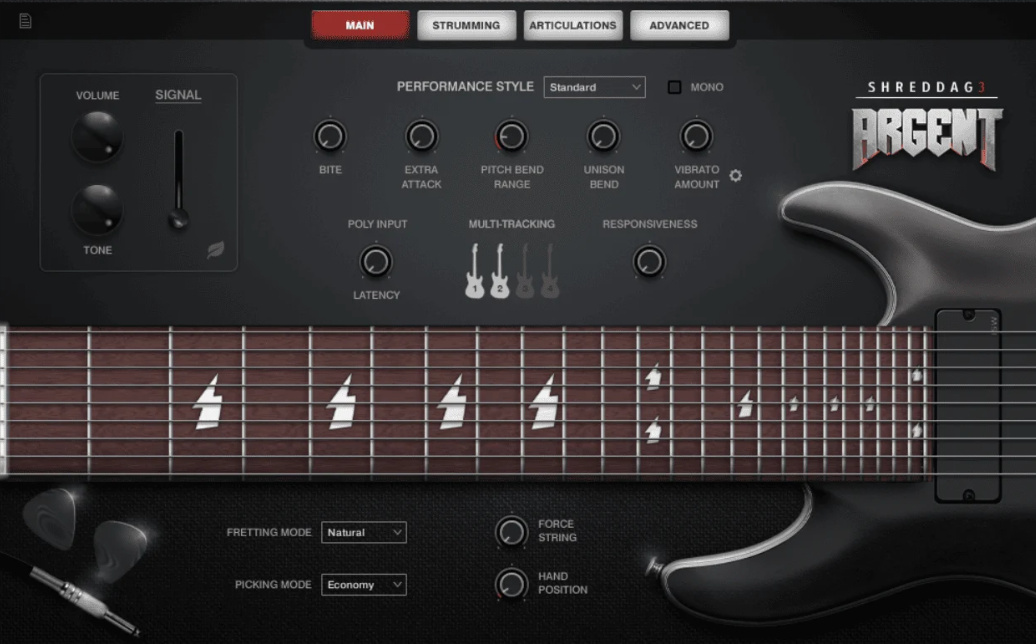
Task: Open the document icon at top left
Action: coord(25,21)
